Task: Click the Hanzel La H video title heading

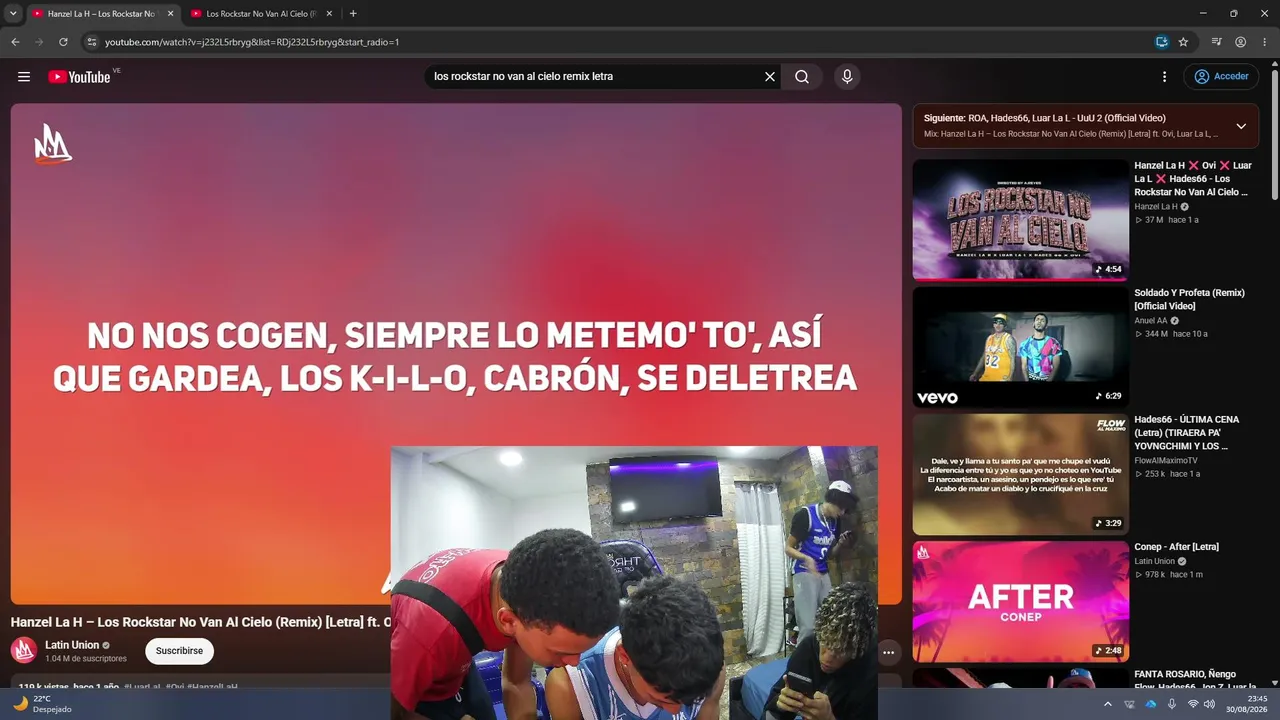Action: click(x=200, y=622)
